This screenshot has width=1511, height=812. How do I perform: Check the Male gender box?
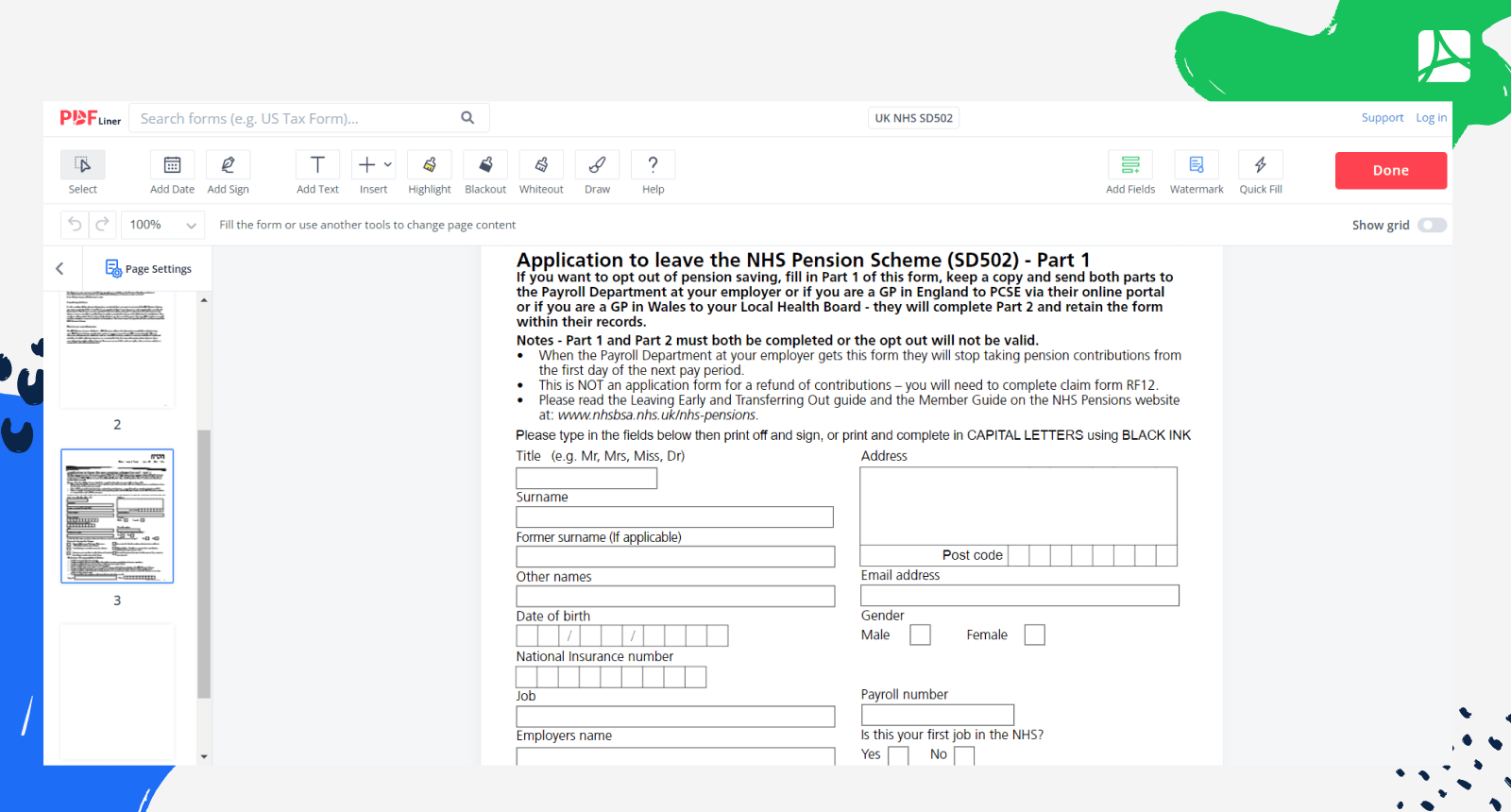coord(920,635)
